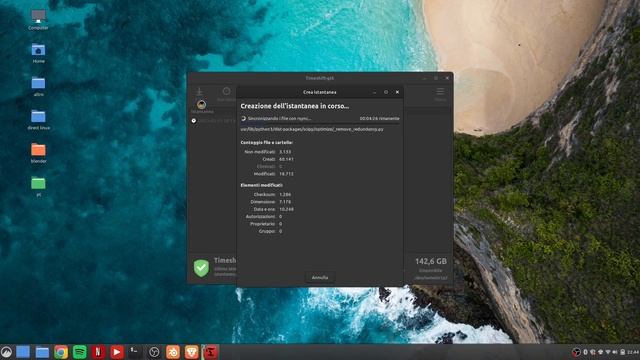Launch Spotify from the taskbar
Screen dimensions: 640x360
tap(80, 352)
